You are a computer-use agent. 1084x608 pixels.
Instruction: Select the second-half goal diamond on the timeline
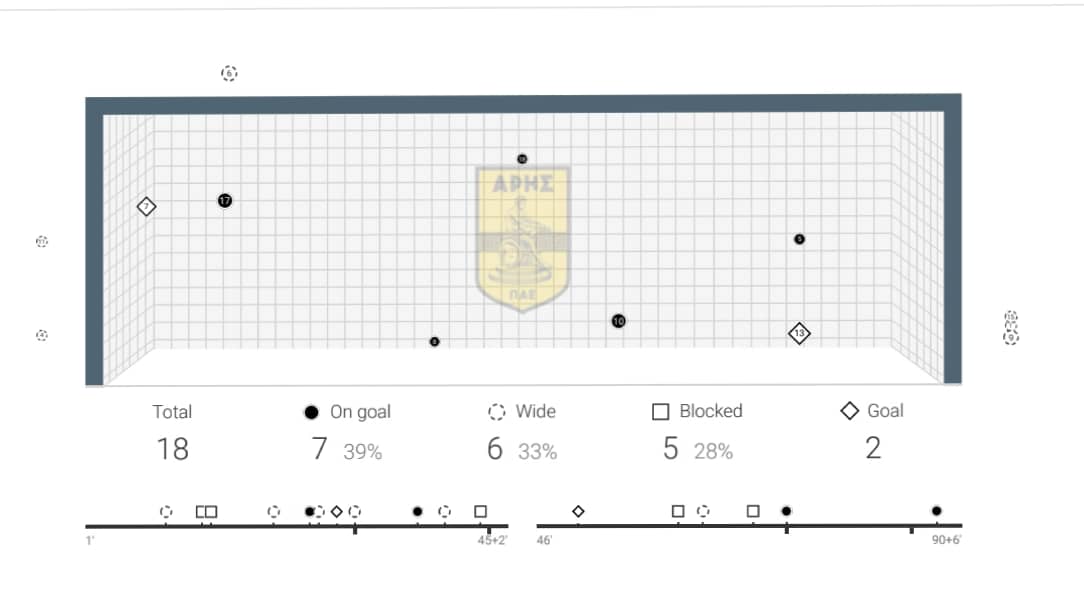click(578, 512)
